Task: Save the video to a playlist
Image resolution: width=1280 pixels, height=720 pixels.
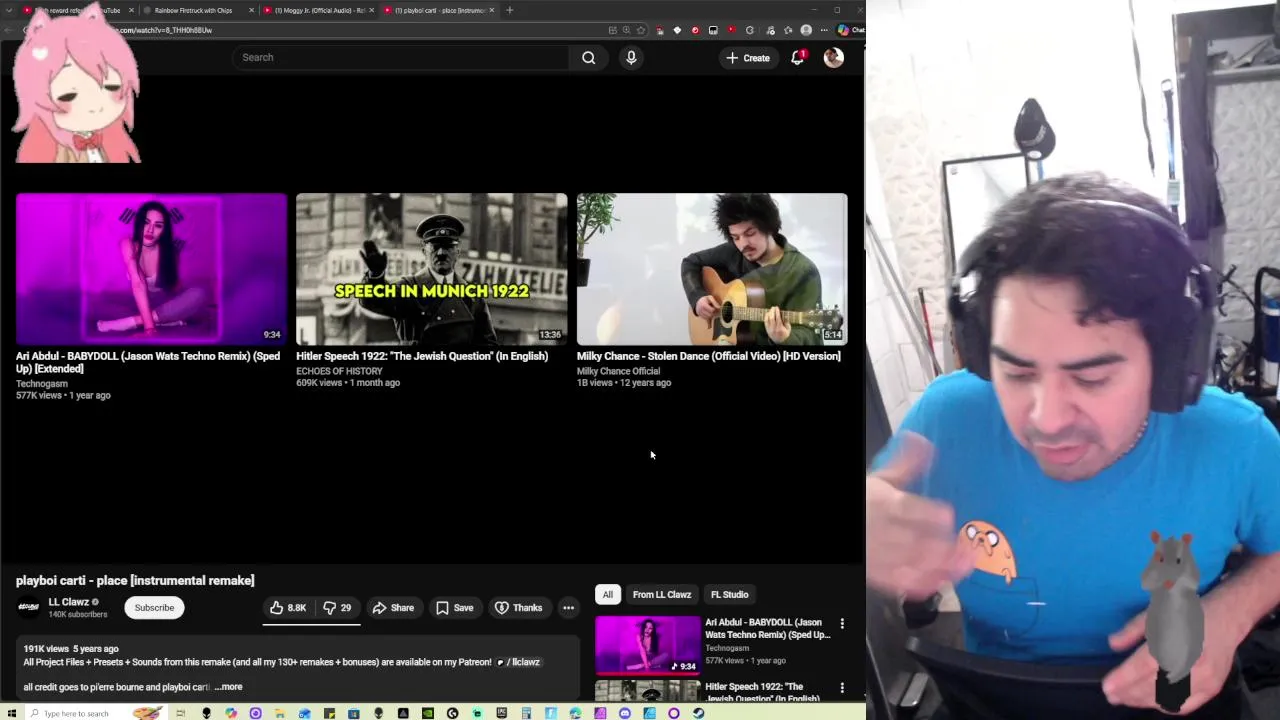Action: [x=455, y=608]
